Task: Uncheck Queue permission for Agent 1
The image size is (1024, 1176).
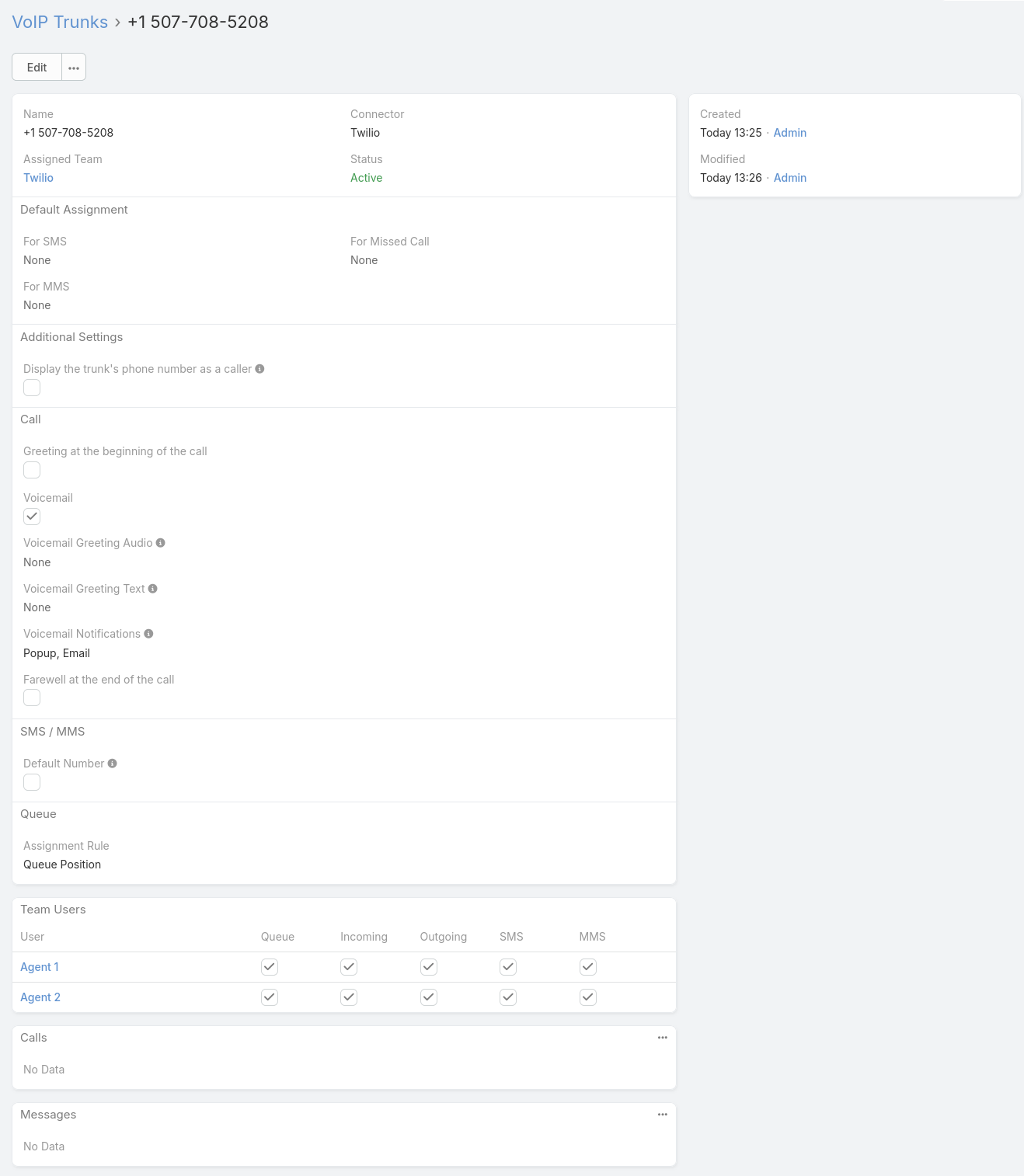Action: [x=269, y=966]
